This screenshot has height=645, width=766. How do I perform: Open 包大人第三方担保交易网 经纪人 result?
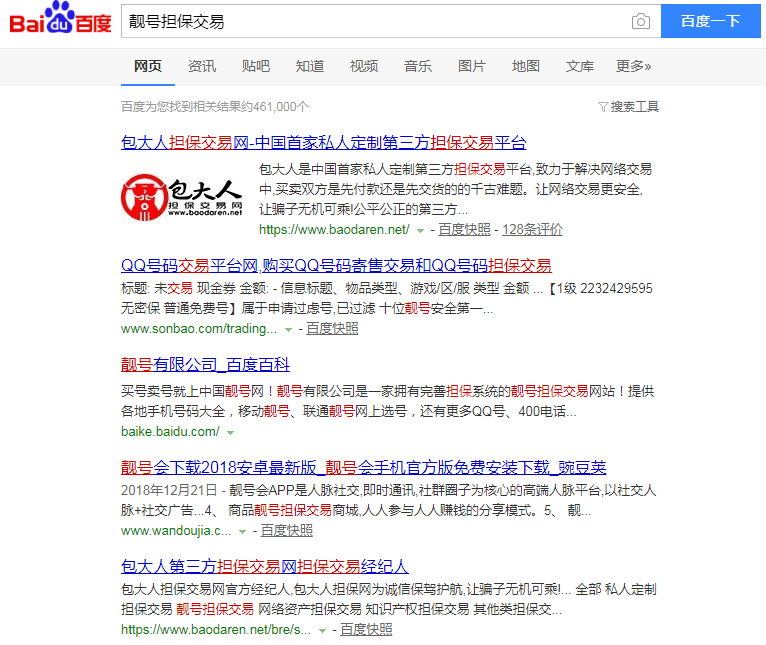pyautogui.click(x=264, y=566)
